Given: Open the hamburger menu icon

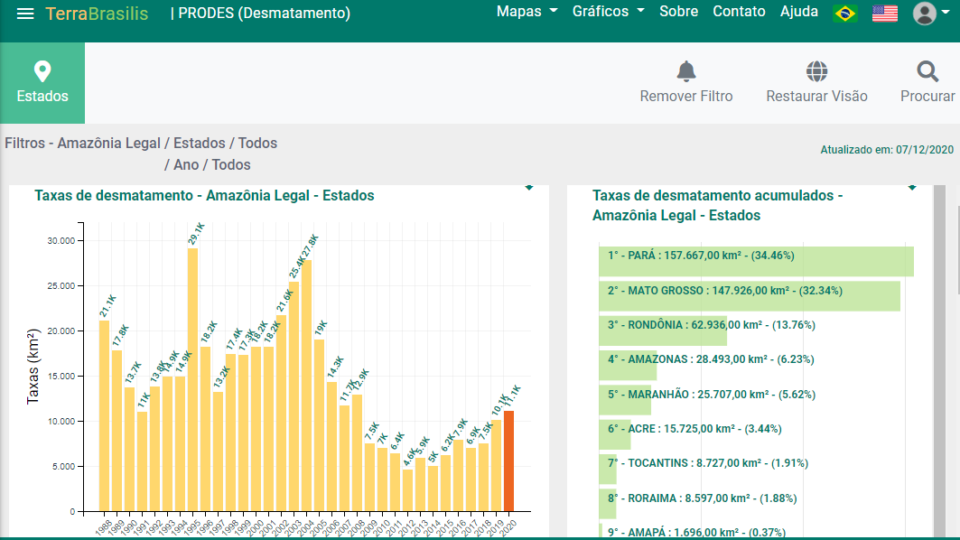Looking at the screenshot, I should pos(25,13).
